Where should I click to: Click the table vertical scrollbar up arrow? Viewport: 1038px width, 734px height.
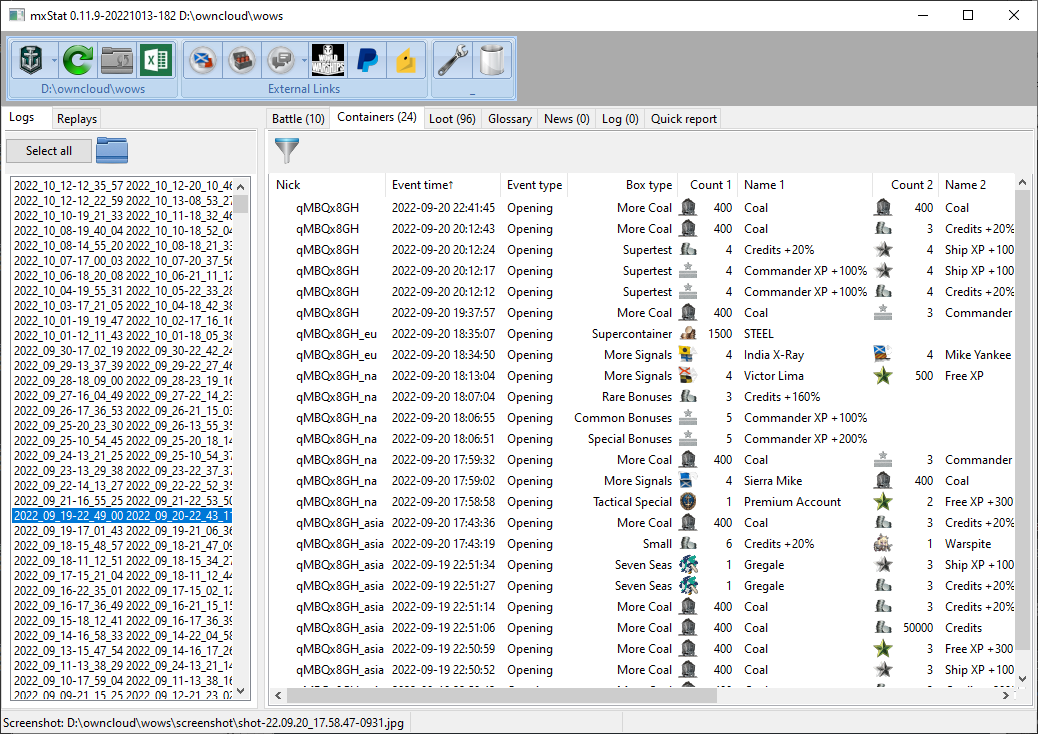pyautogui.click(x=1022, y=181)
